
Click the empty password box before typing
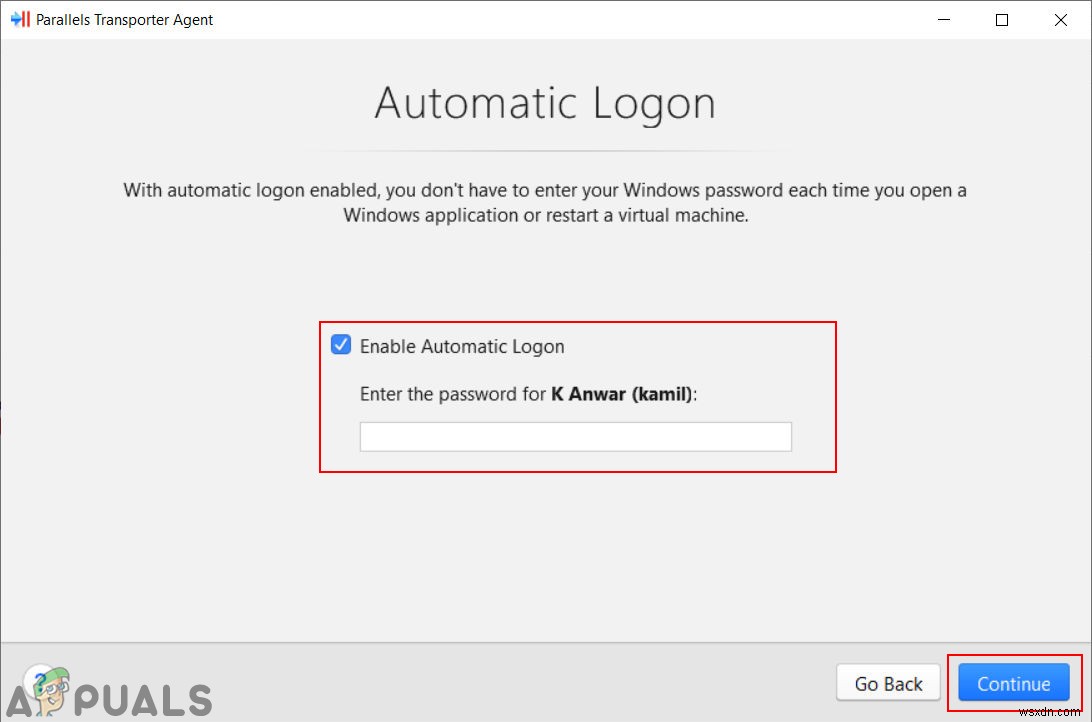574,436
